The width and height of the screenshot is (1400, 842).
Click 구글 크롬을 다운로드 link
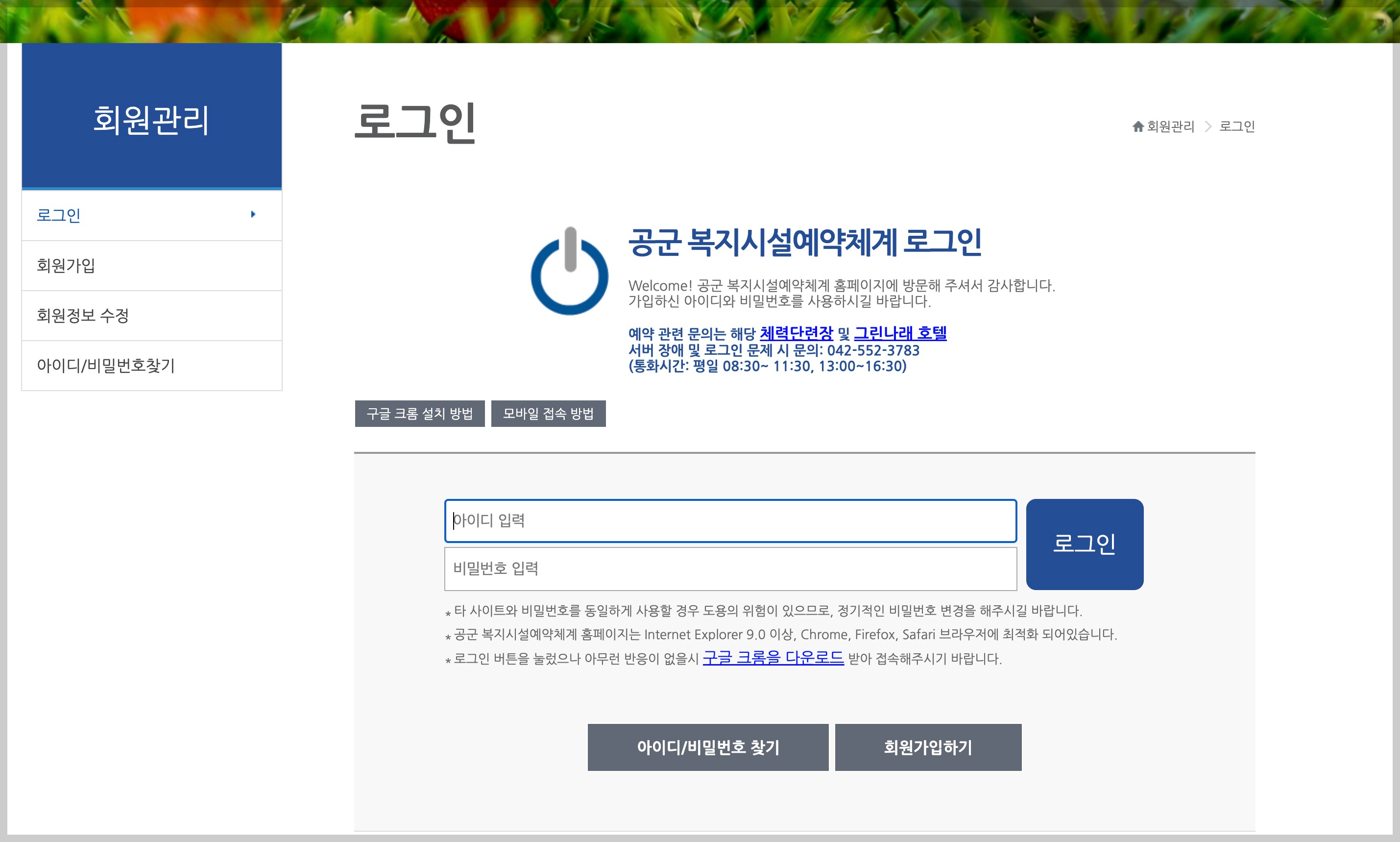[773, 658]
